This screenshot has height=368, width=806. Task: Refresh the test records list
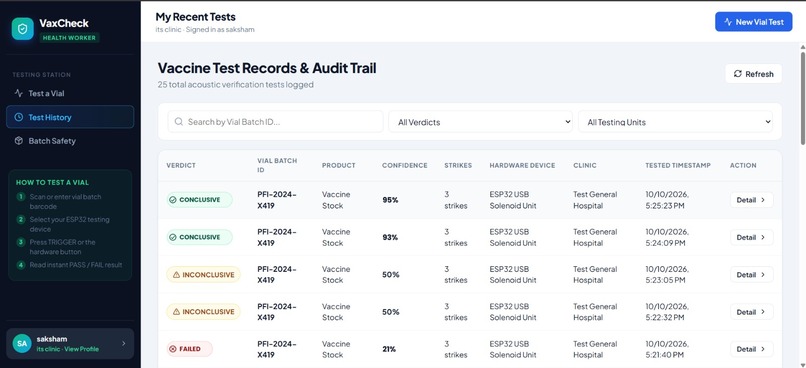click(754, 74)
